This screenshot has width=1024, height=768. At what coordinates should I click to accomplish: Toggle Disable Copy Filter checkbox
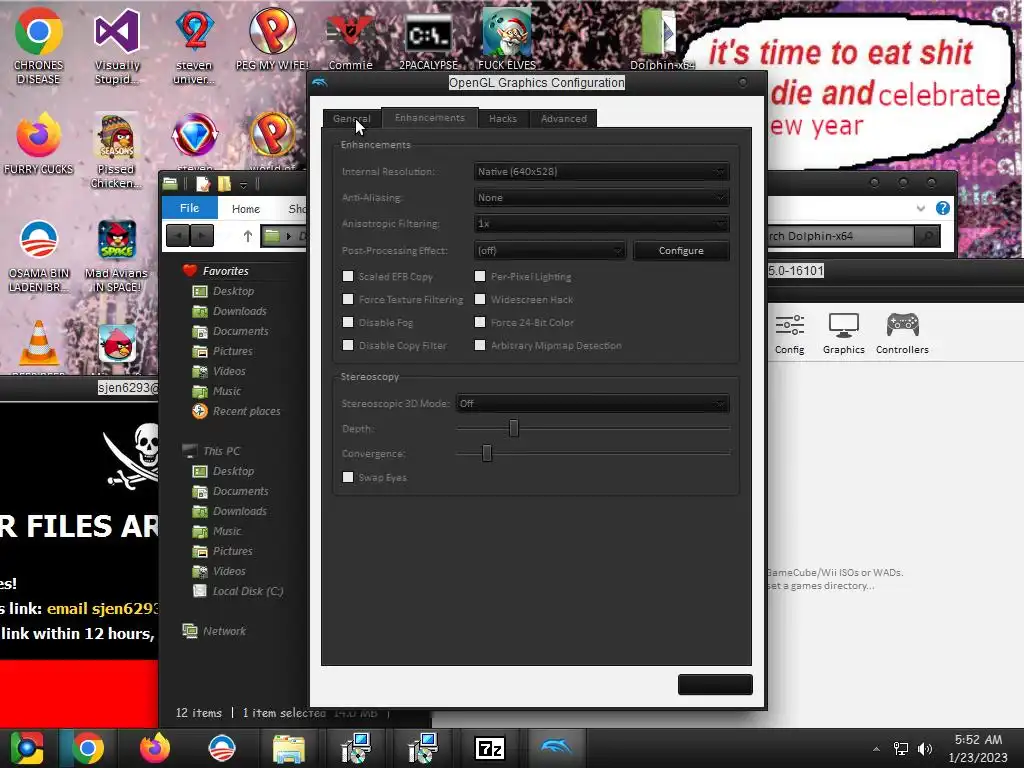pos(348,345)
